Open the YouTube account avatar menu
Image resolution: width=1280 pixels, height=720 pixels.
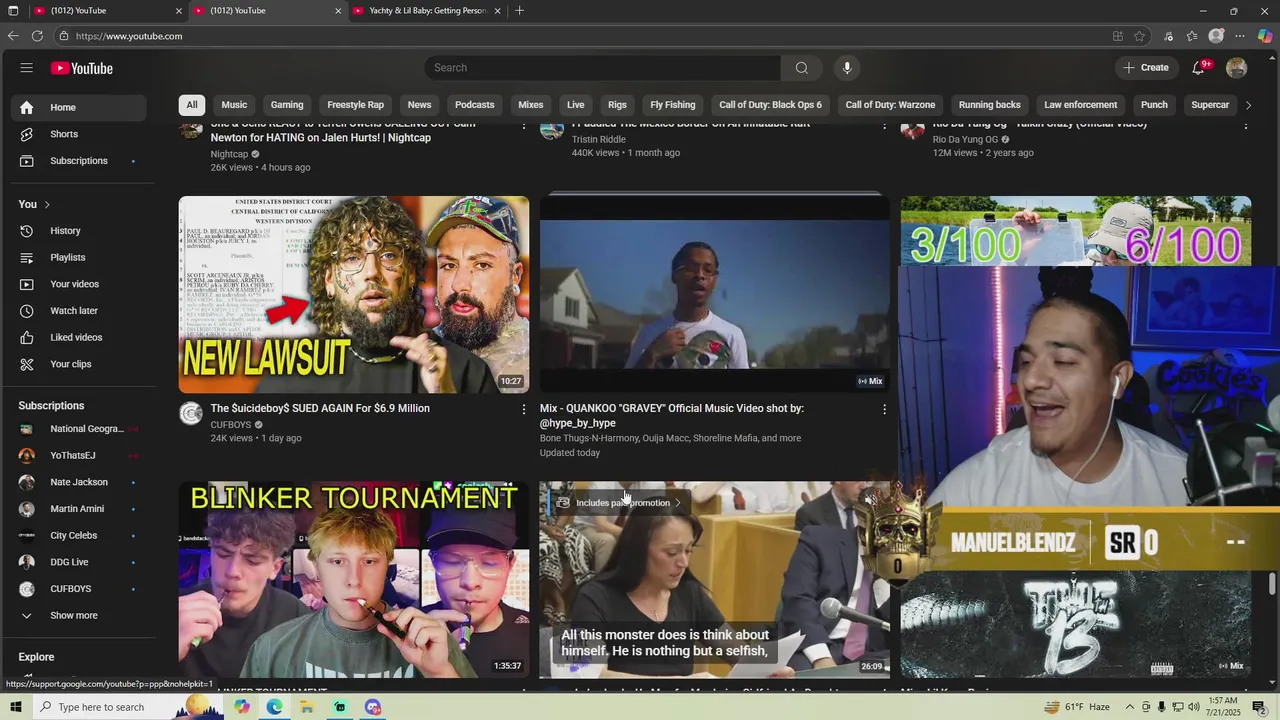1236,68
